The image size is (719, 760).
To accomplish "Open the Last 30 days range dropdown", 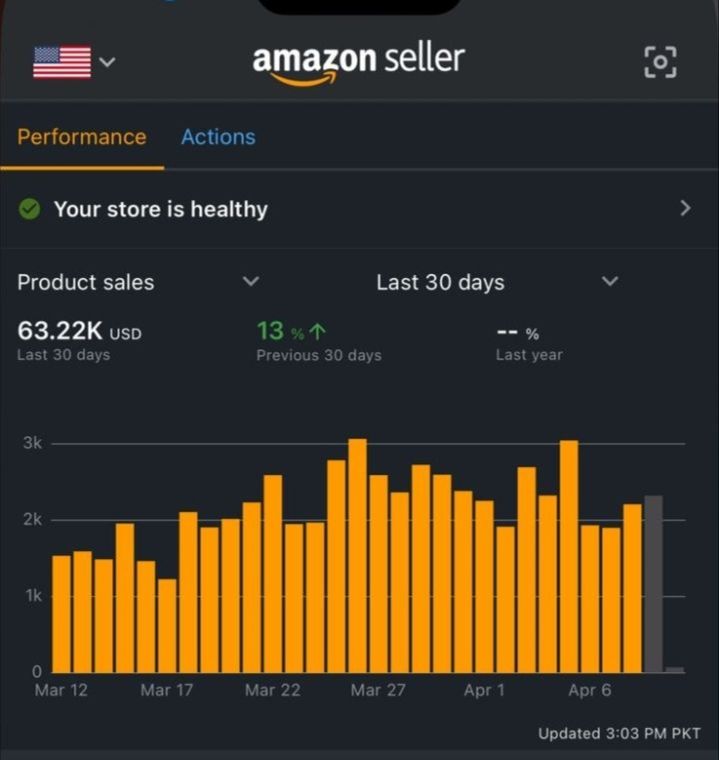I will (x=610, y=282).
